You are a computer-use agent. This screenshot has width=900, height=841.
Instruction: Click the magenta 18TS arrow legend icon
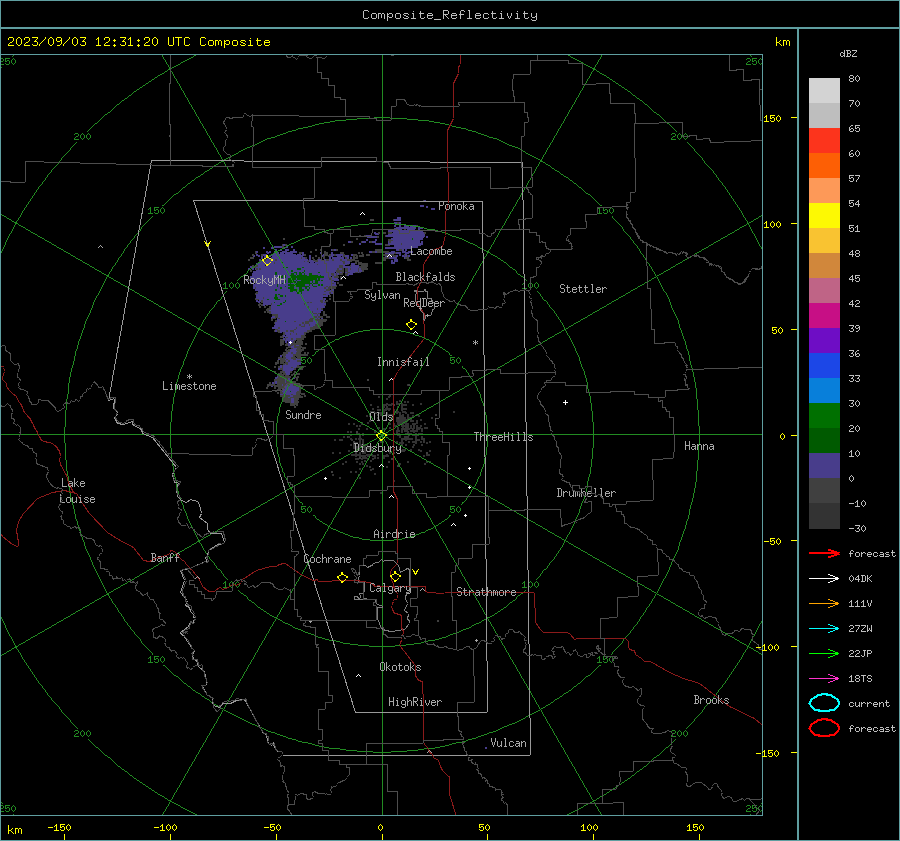coord(824,679)
